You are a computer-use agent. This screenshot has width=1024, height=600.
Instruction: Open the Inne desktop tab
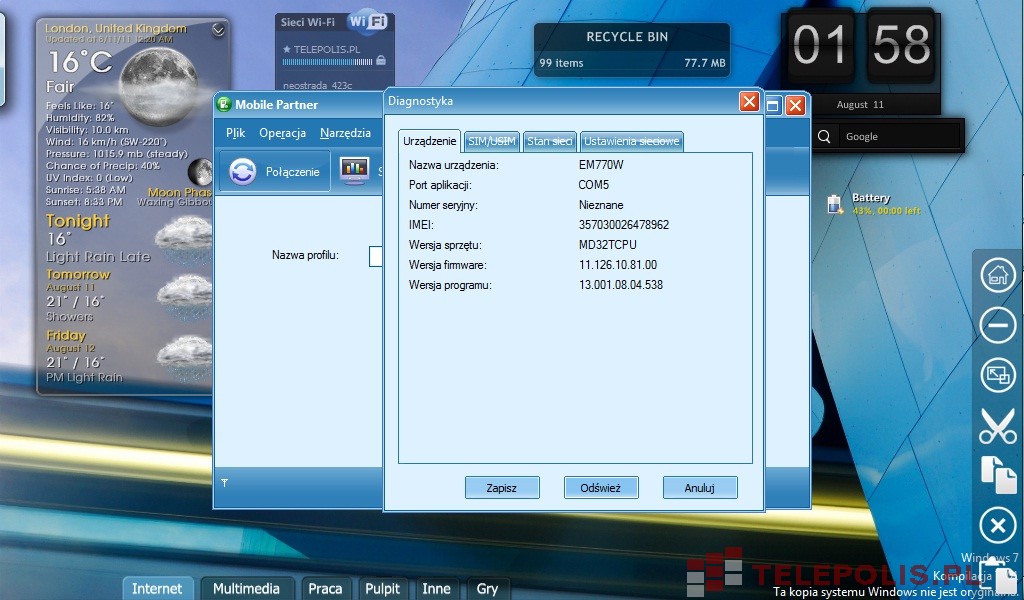436,588
